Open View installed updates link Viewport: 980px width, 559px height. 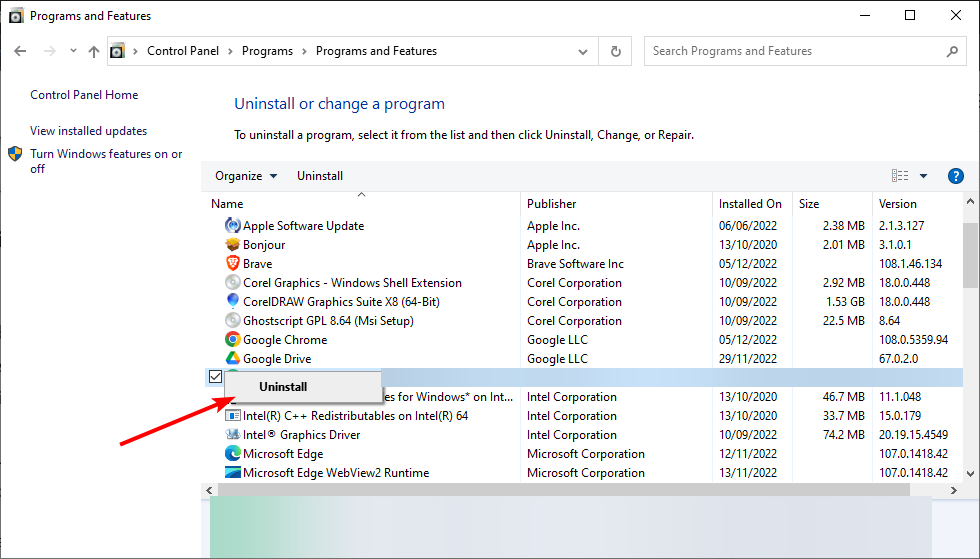[x=89, y=131]
